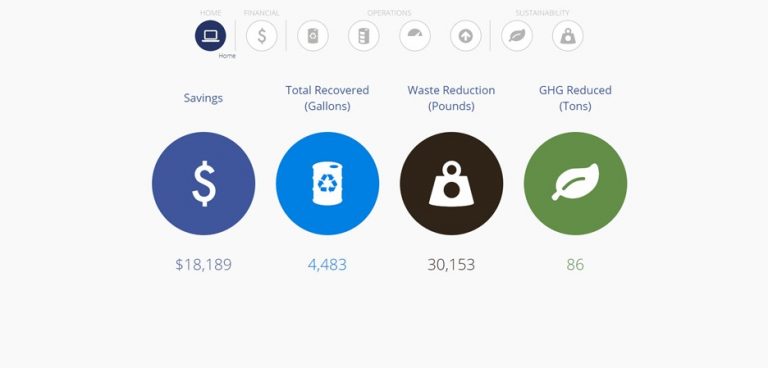Click the 30,153 pounds value

pos(451,265)
